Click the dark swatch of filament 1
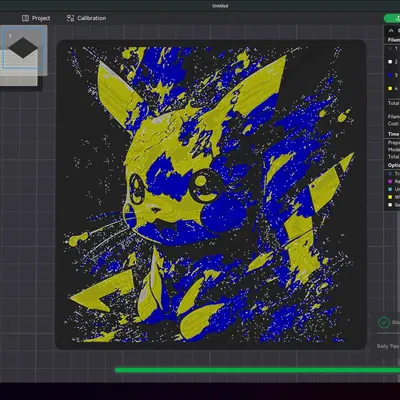Viewport: 400px width, 400px height. (390, 49)
